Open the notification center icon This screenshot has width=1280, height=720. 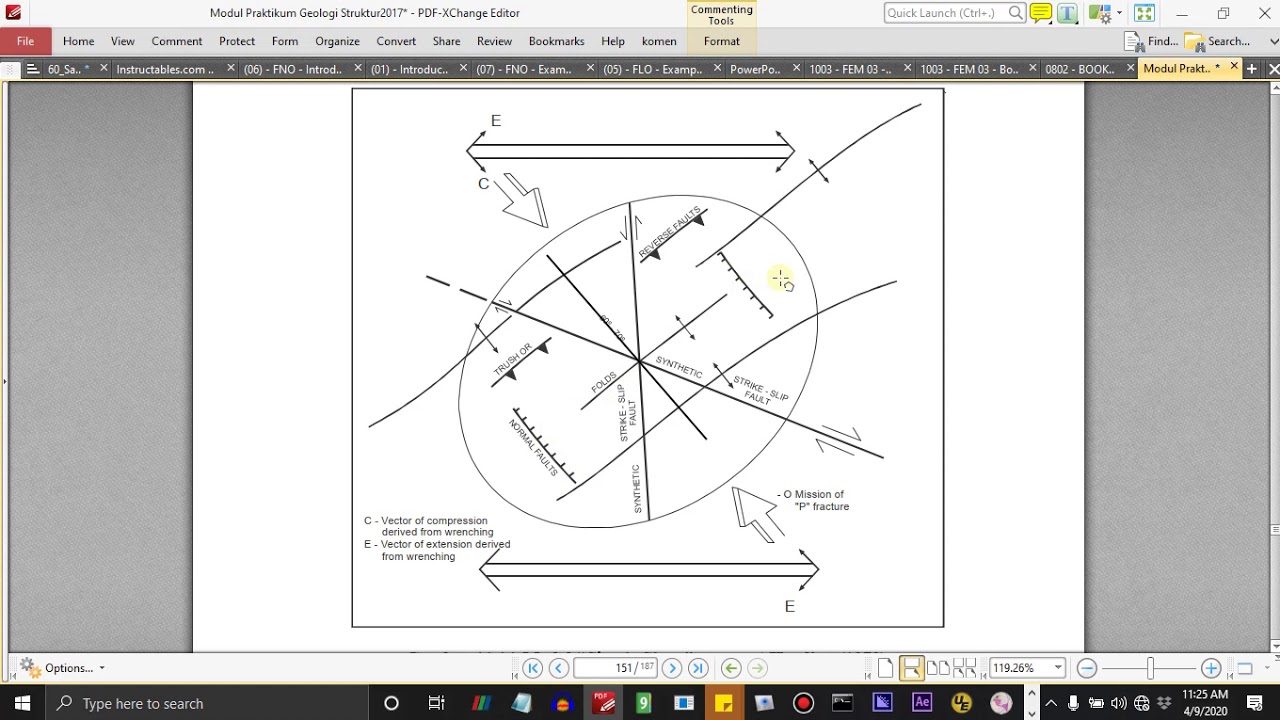1255,703
